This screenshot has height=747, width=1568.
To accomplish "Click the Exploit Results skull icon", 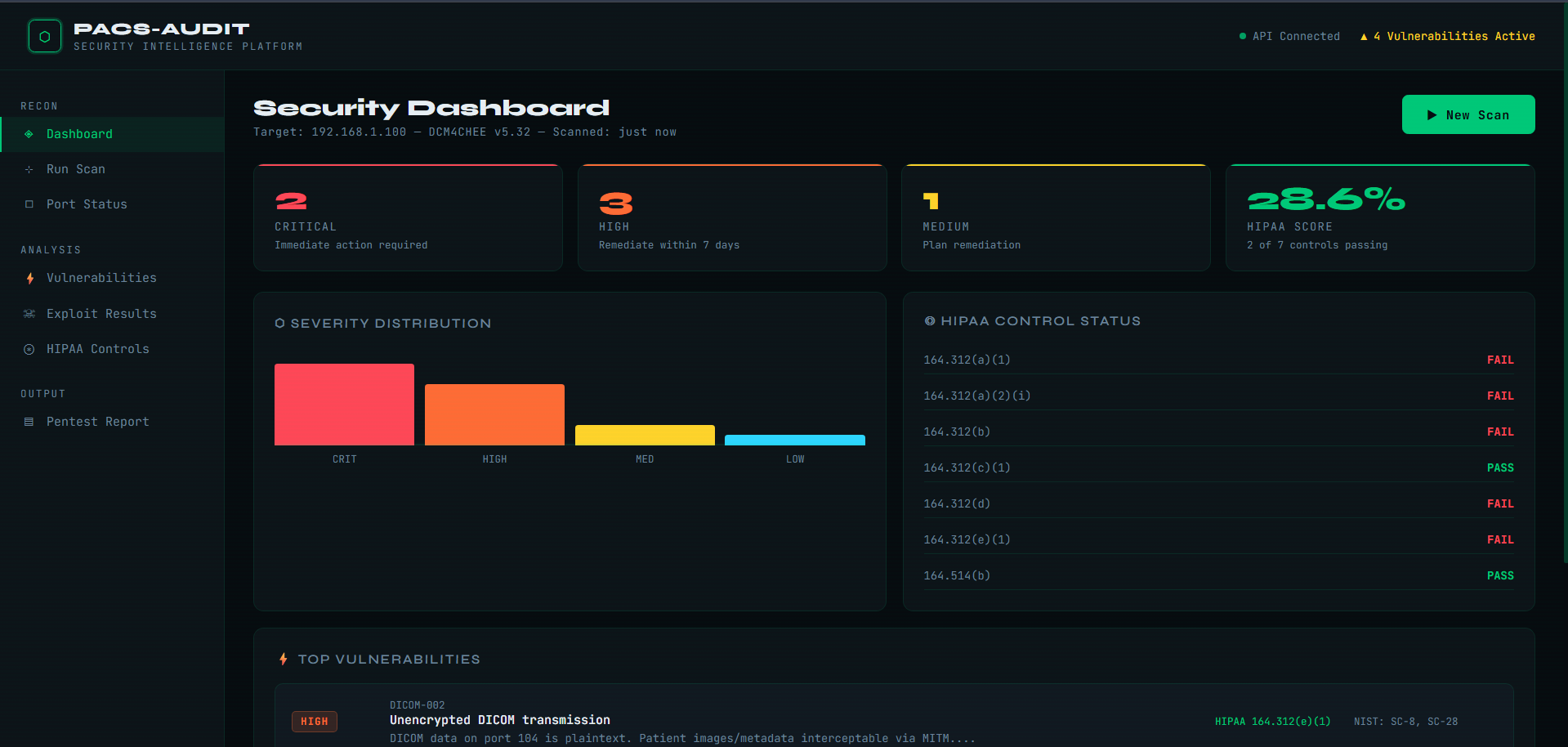I will (29, 314).
